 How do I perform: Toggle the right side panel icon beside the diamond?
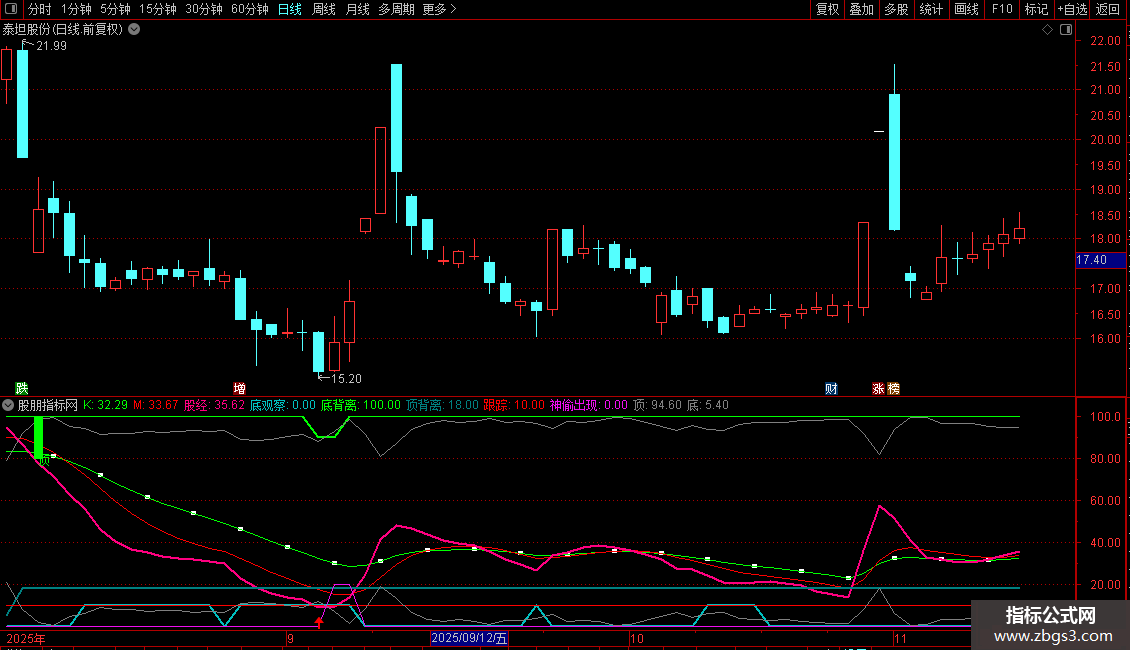pyautogui.click(x=1063, y=30)
